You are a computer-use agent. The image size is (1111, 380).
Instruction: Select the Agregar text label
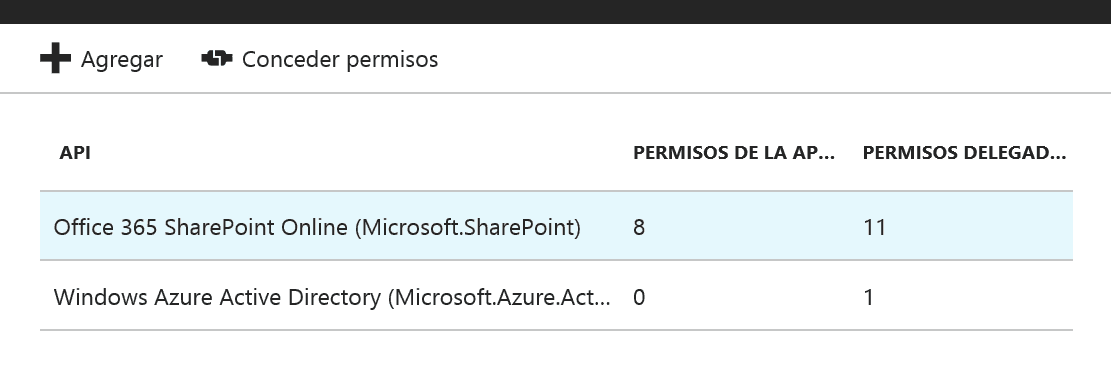pos(122,60)
